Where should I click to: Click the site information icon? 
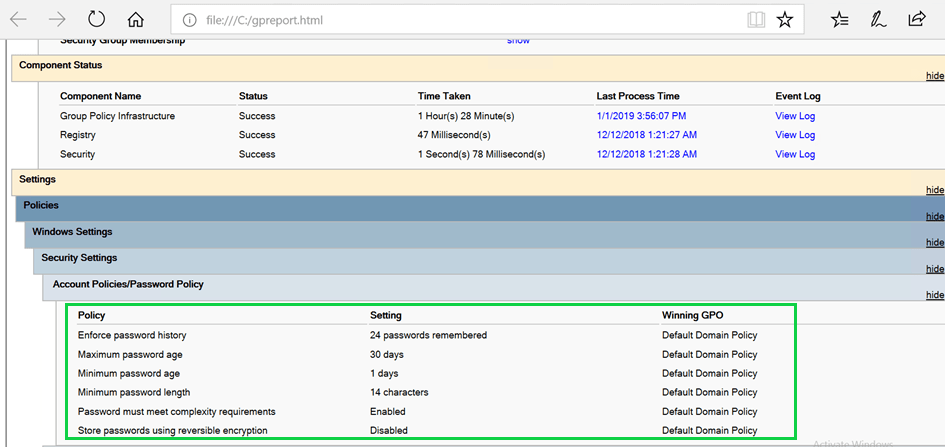190,20
